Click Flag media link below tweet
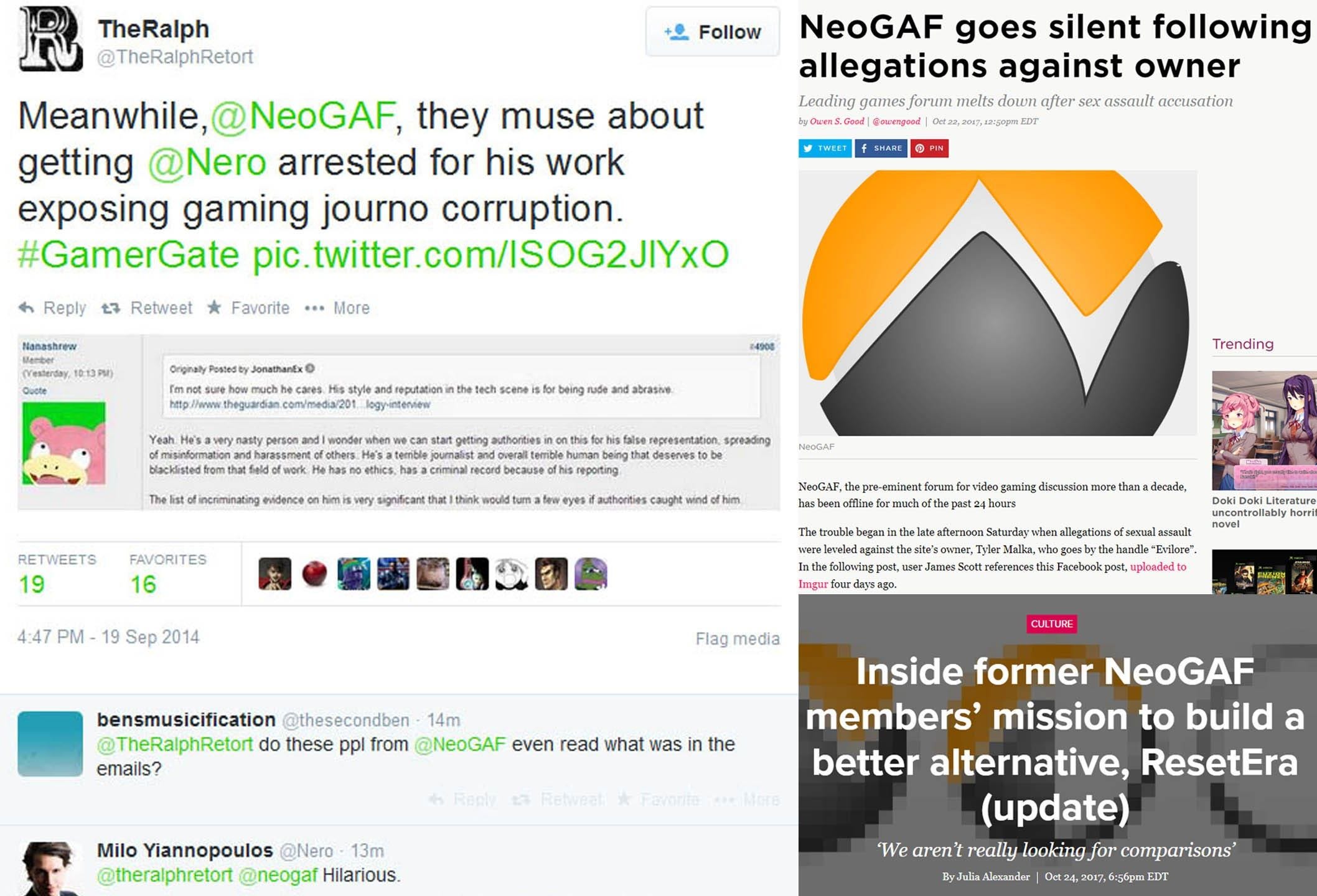 coord(738,638)
